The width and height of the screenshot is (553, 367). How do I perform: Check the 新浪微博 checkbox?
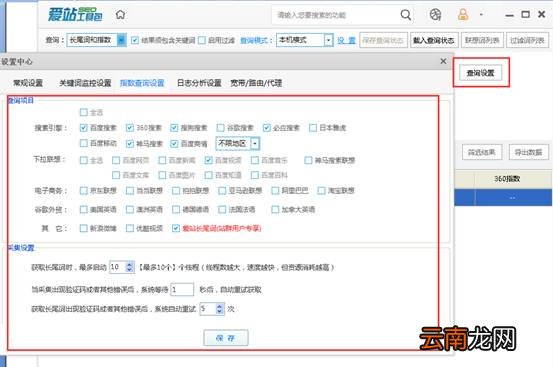[x=84, y=228]
